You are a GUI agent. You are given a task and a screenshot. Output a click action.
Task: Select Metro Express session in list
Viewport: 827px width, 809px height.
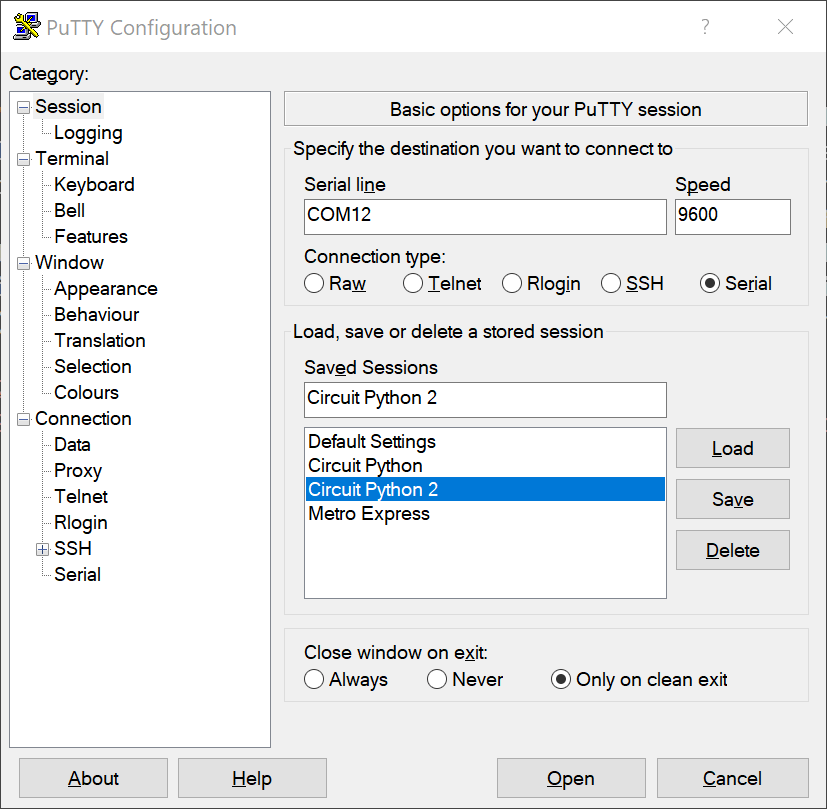(485, 514)
